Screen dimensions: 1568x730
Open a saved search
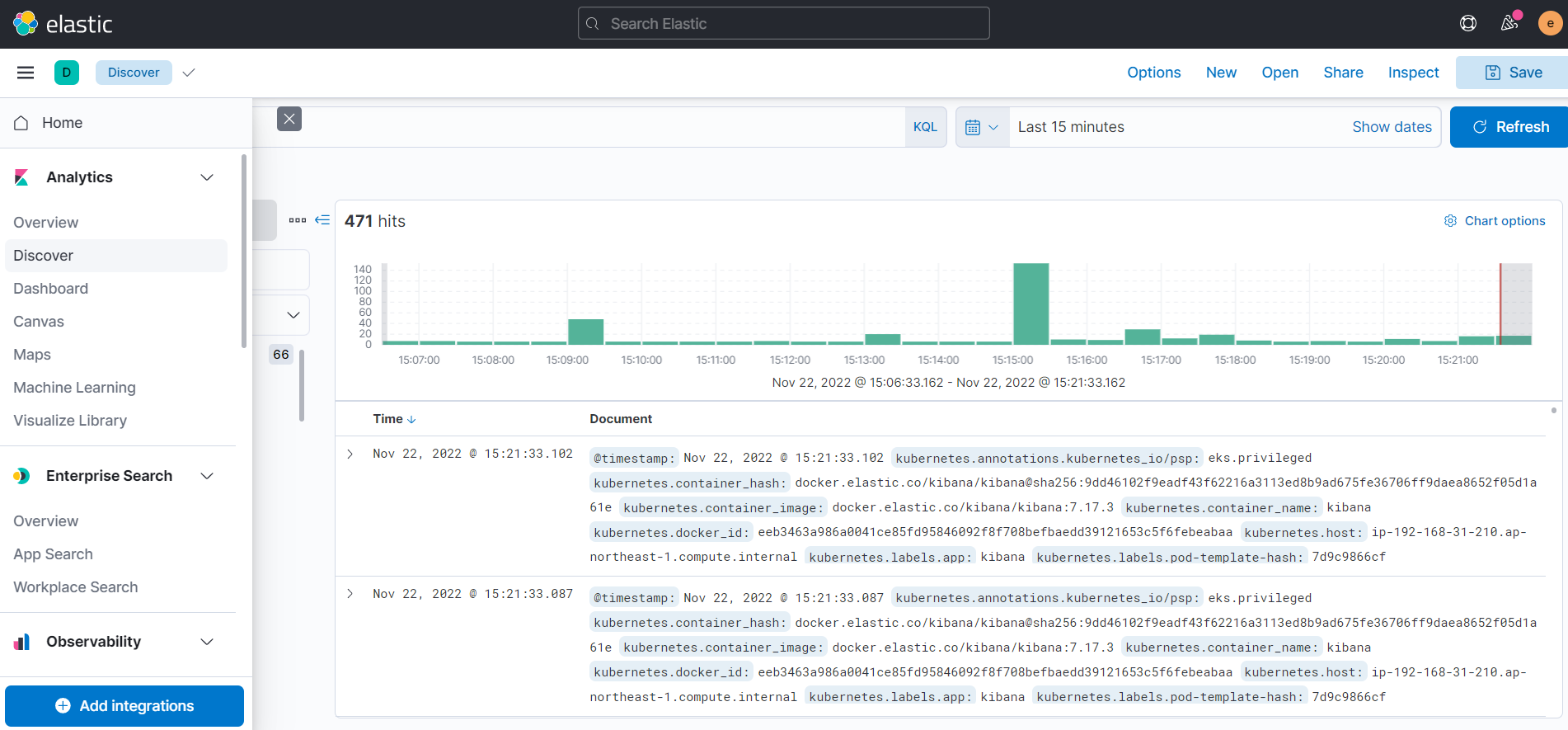(x=1279, y=73)
